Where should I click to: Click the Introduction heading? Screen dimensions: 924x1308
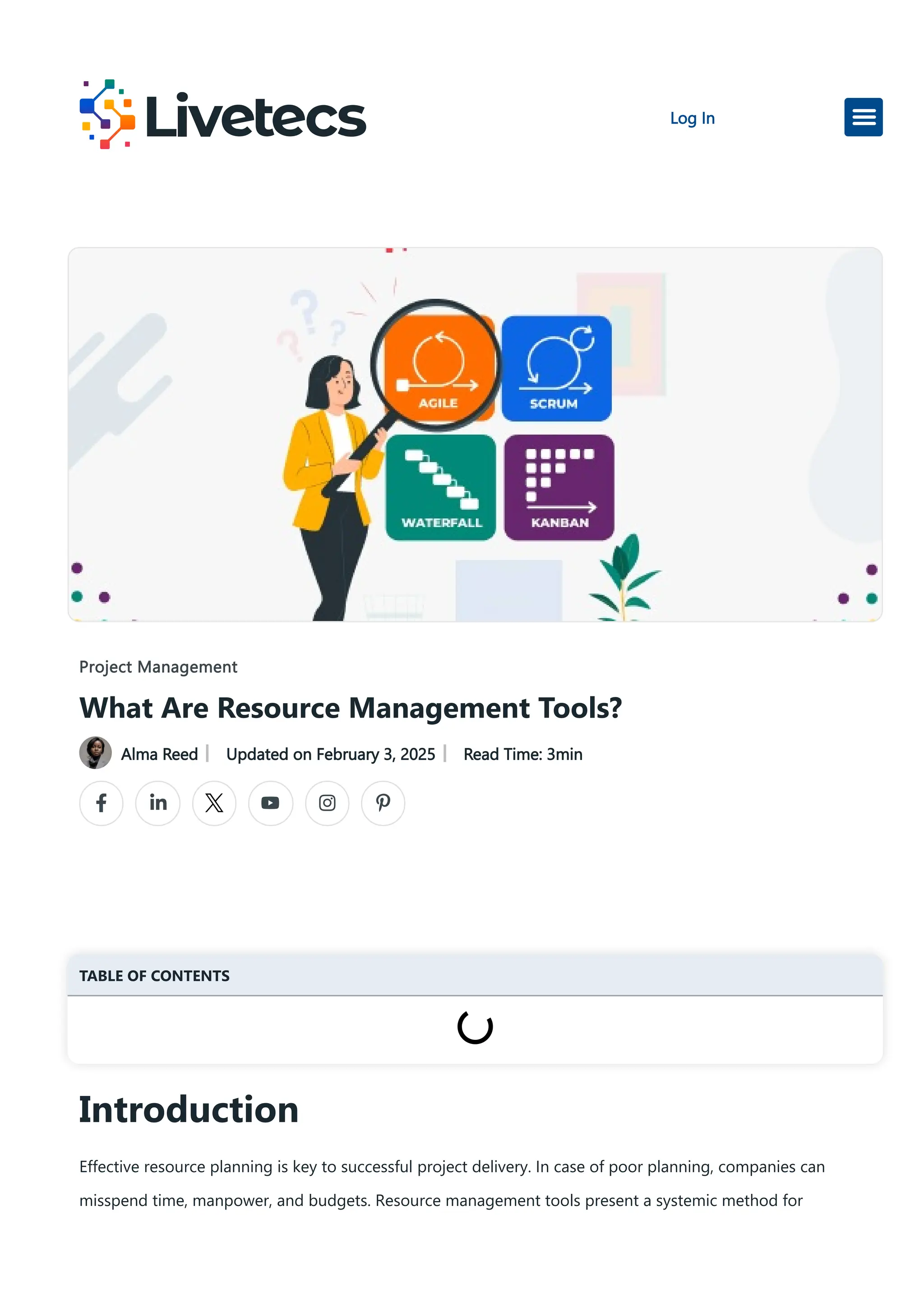[x=189, y=1110]
